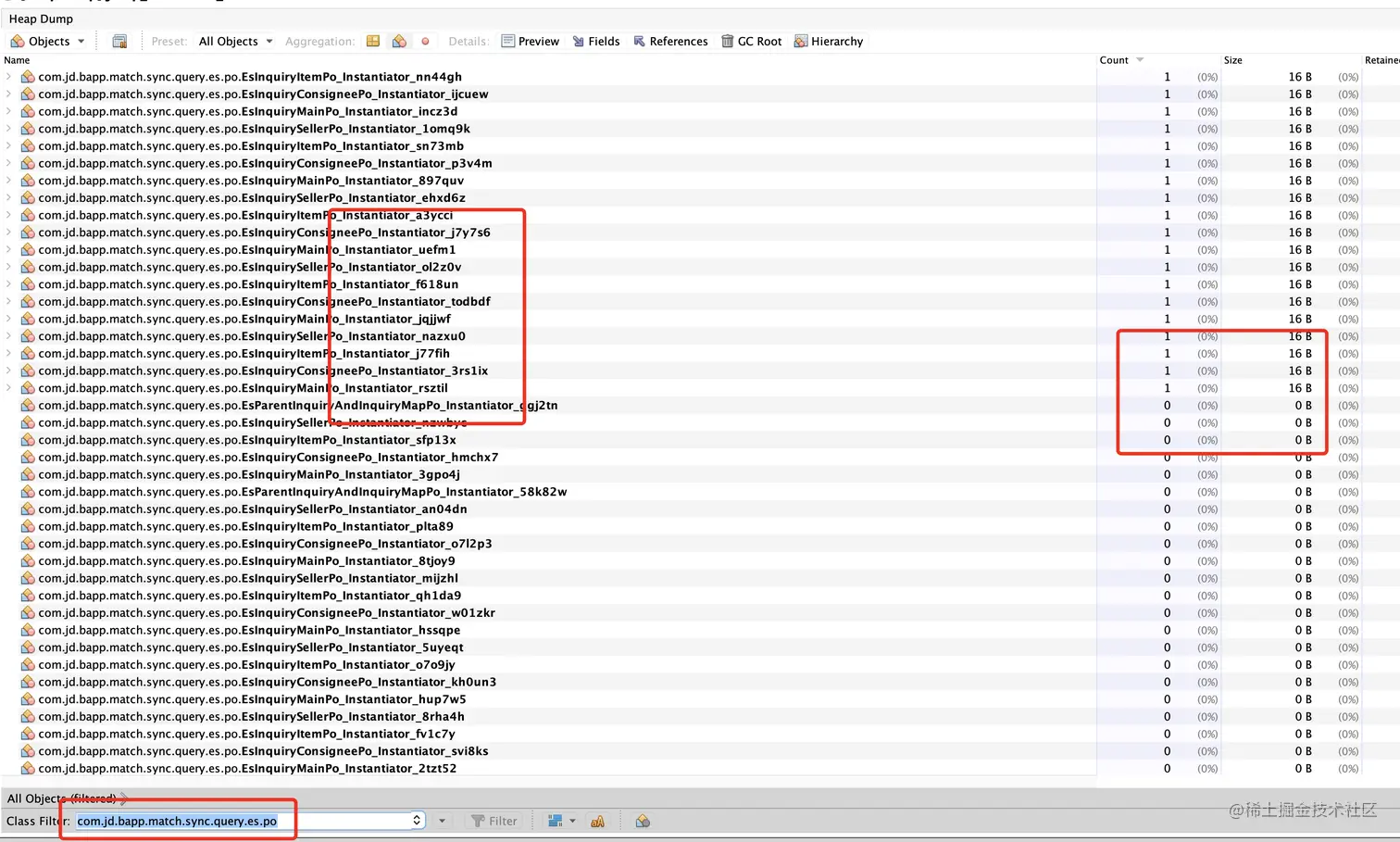Image resolution: width=1400 pixels, height=842 pixels.
Task: Click the All Objects (filtered) breadcrumb
Action: pos(62,798)
